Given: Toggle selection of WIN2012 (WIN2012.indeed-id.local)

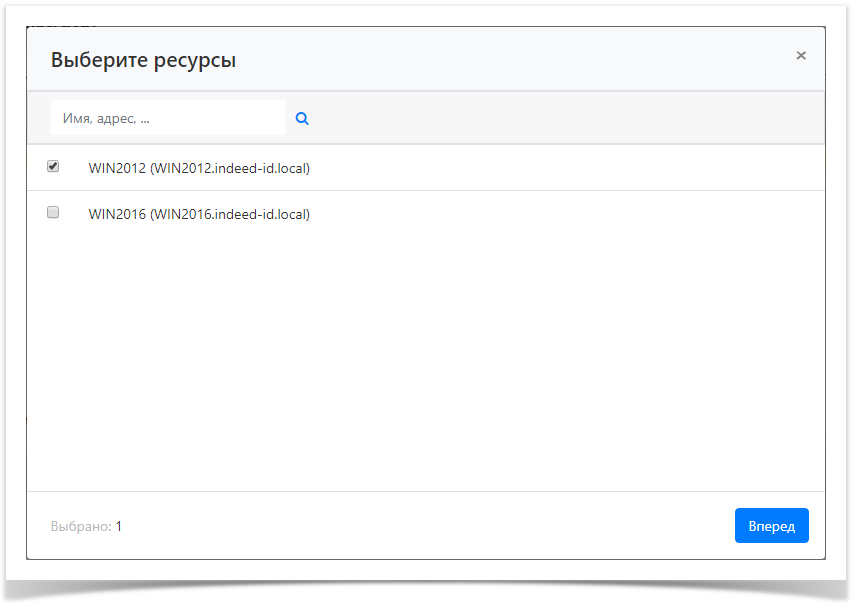Looking at the screenshot, I should point(53,167).
